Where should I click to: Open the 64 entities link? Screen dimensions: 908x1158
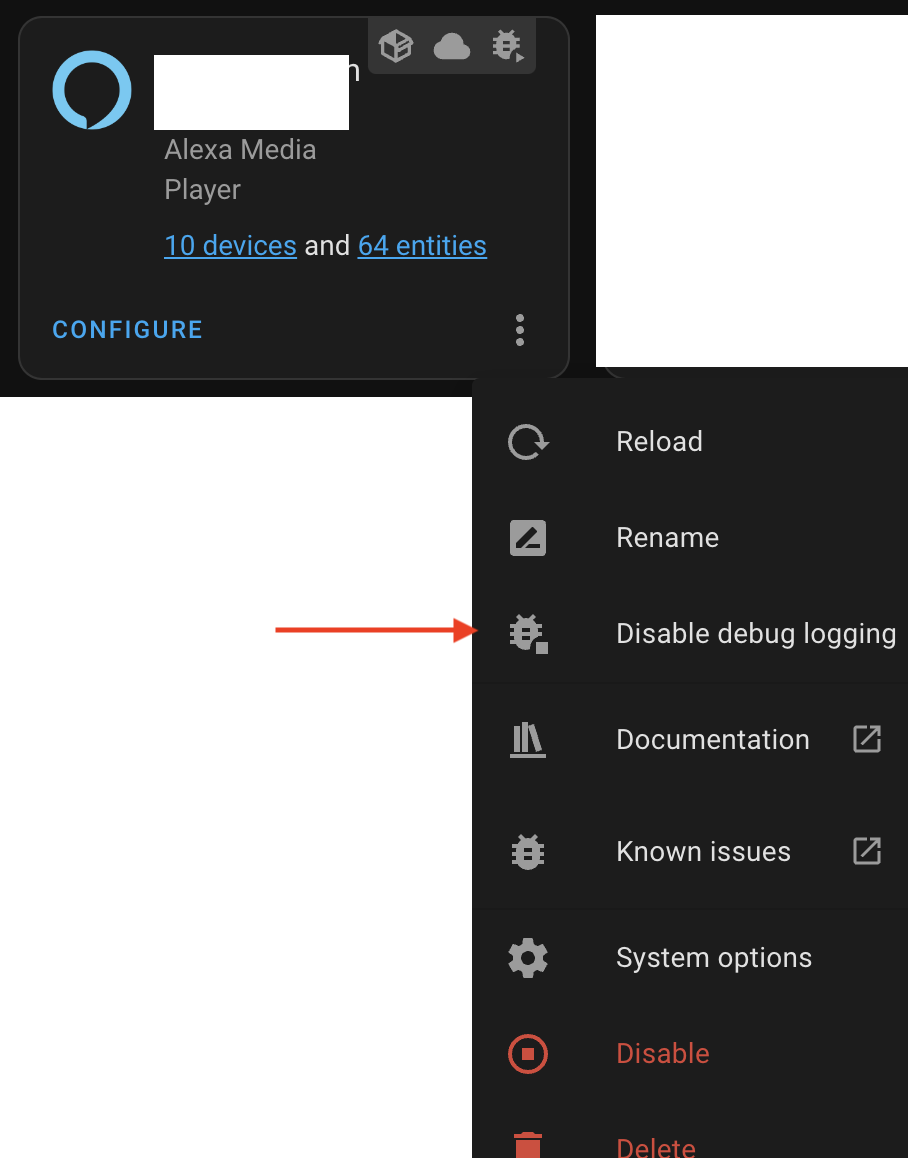(421, 245)
